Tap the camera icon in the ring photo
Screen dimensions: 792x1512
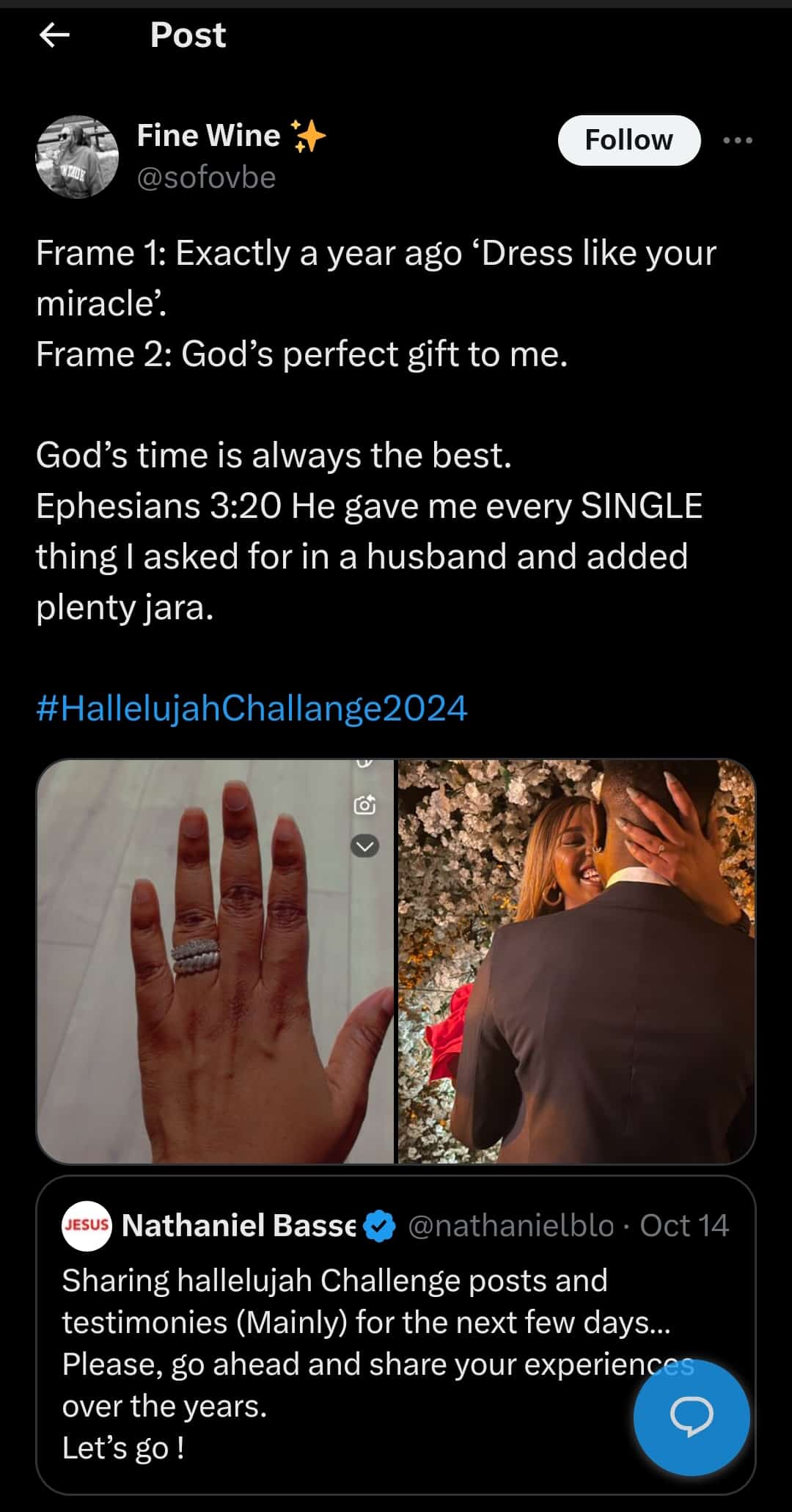click(x=364, y=805)
